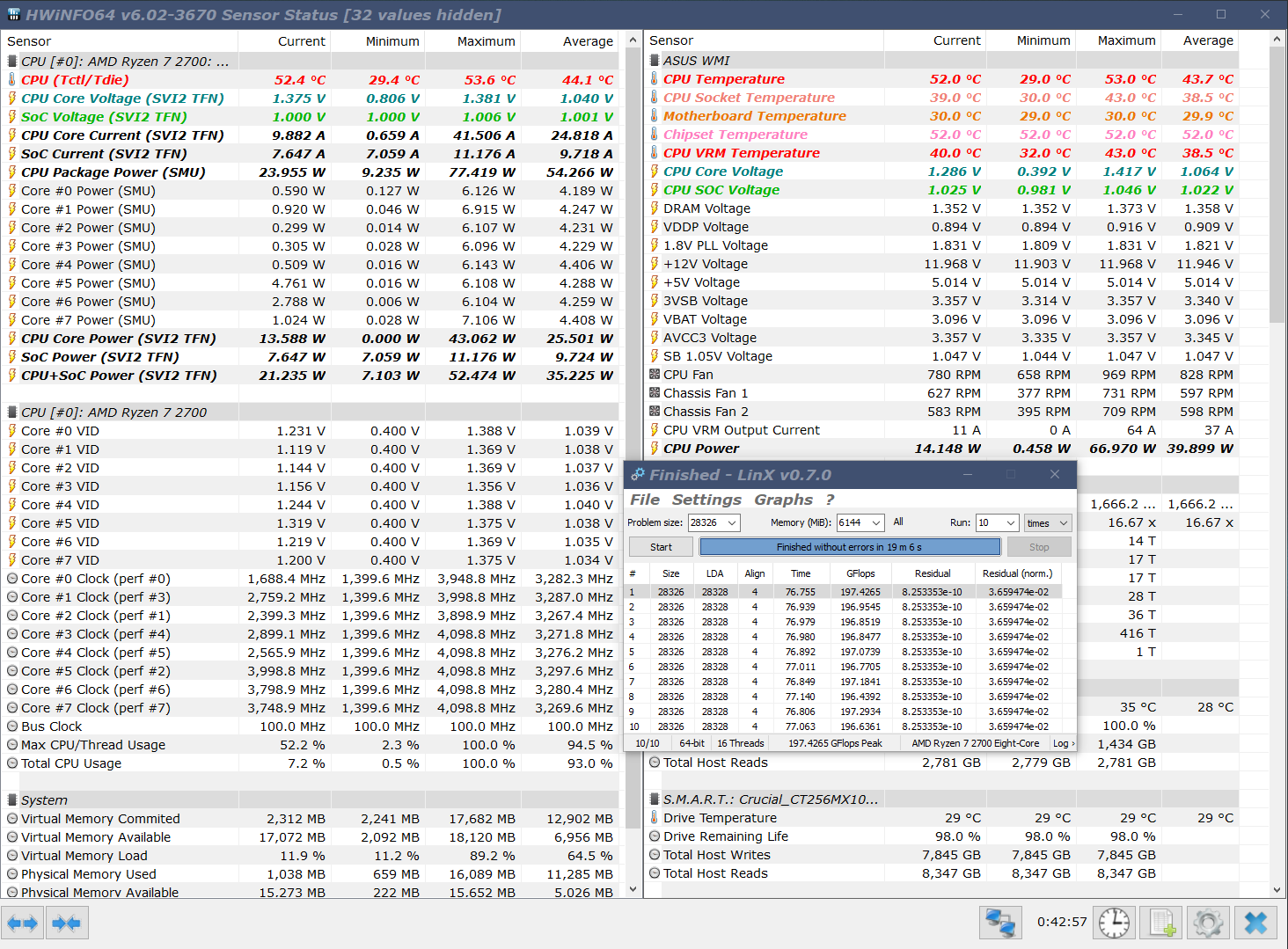Viewport: 1288px width, 949px height.
Task: Click the Average column header in right panel
Action: 1199,40
